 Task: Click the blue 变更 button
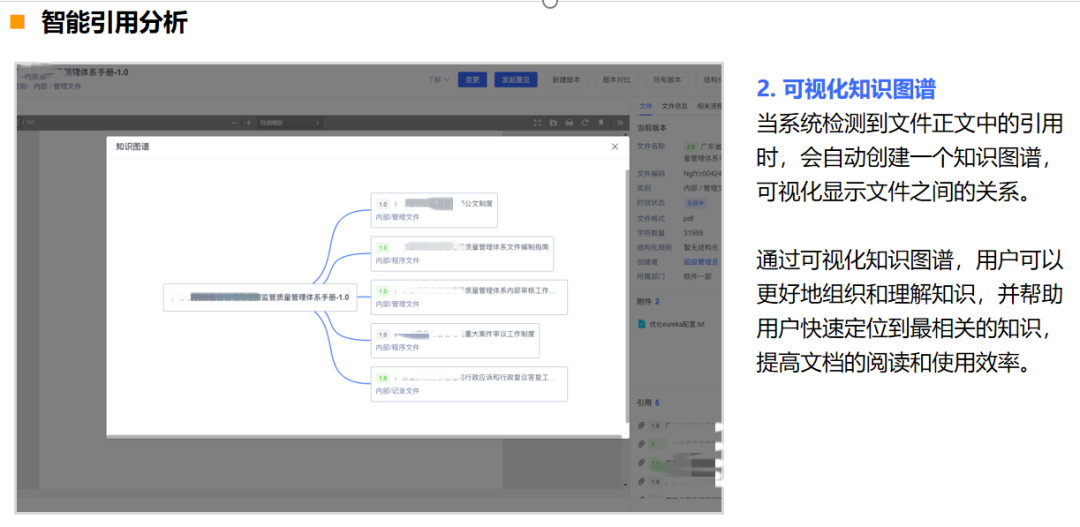(472, 79)
